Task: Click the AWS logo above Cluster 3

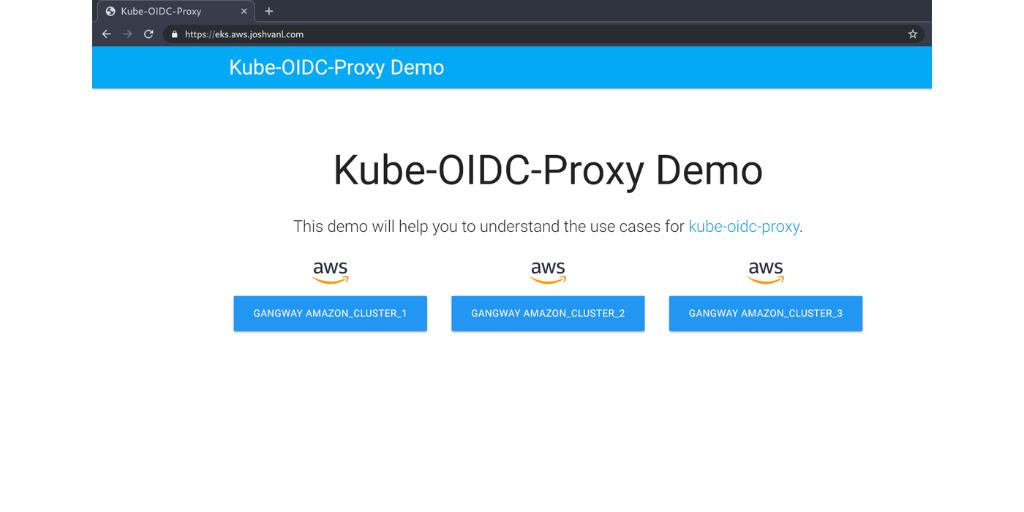Action: click(x=765, y=272)
